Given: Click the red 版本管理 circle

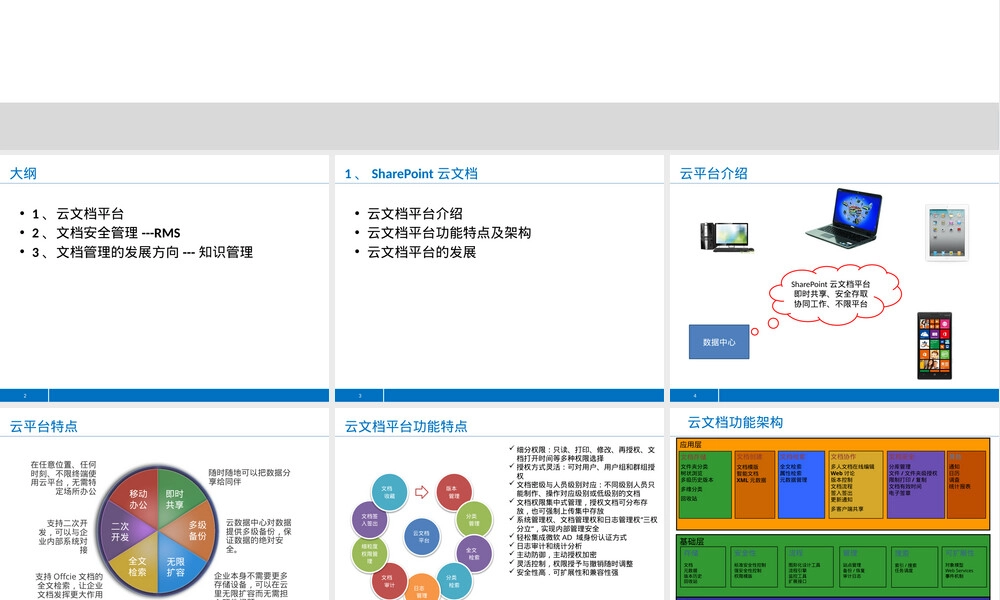Looking at the screenshot, I should (x=453, y=492).
